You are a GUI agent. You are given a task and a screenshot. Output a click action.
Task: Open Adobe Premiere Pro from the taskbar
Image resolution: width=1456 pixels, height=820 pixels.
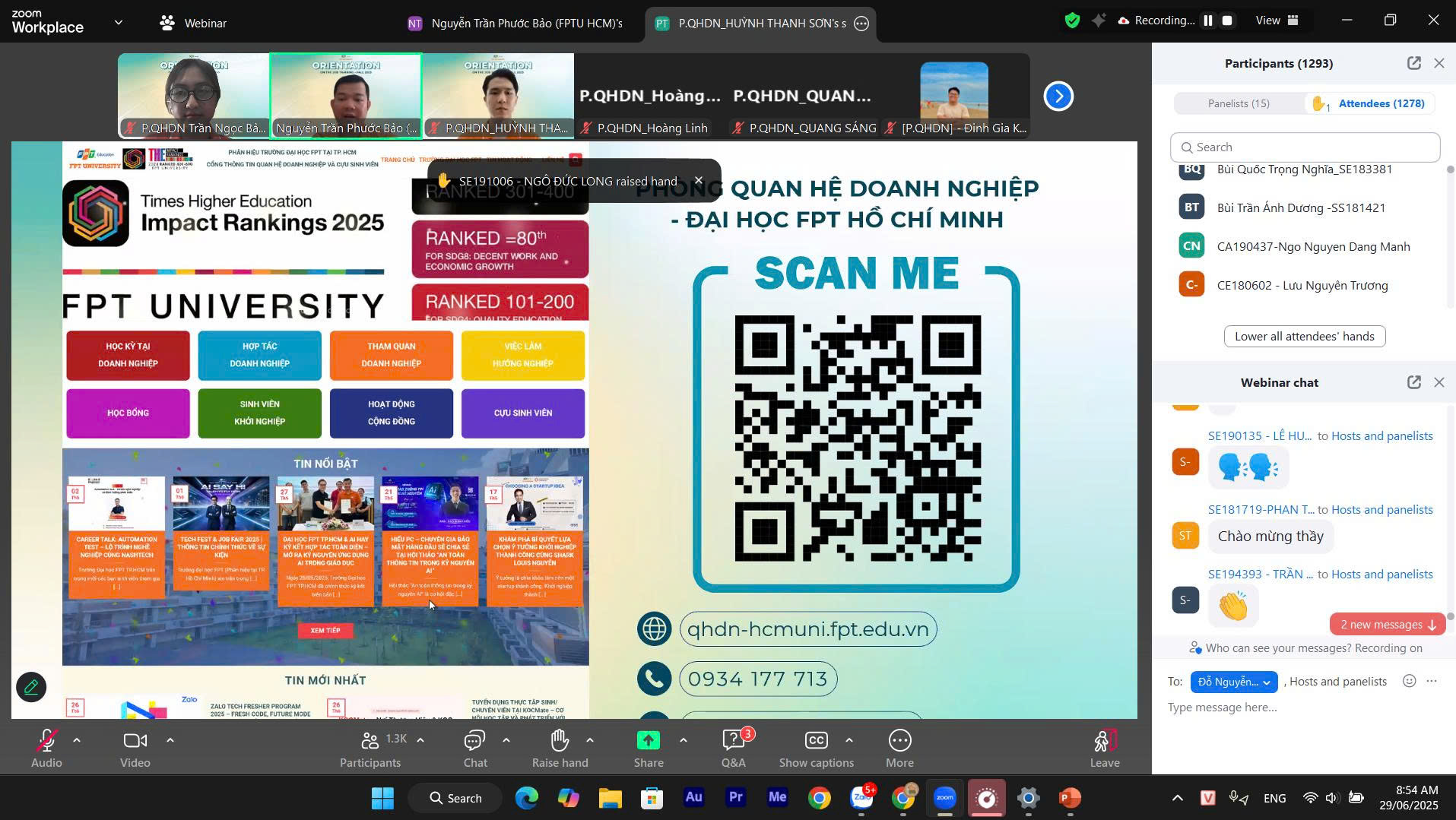[x=735, y=798]
